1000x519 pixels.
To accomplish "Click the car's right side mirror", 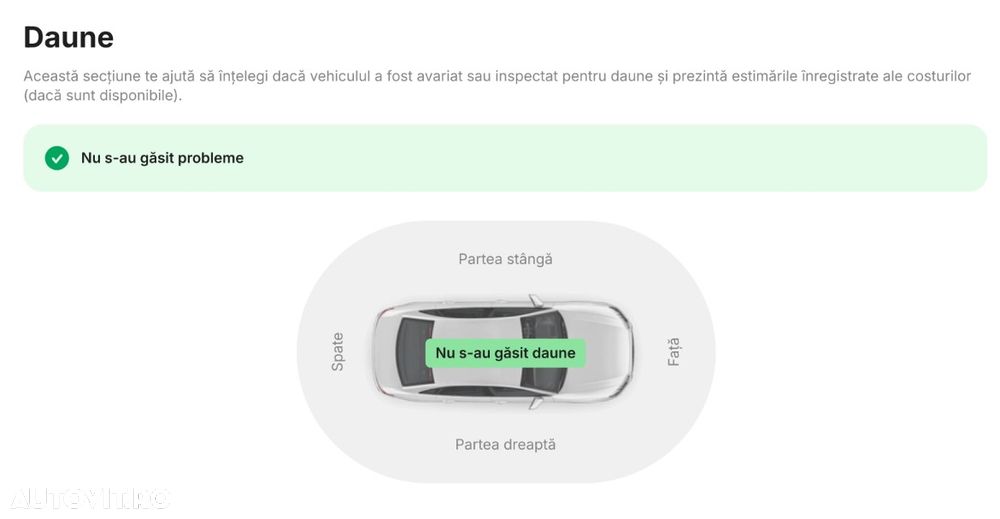I will [536, 403].
